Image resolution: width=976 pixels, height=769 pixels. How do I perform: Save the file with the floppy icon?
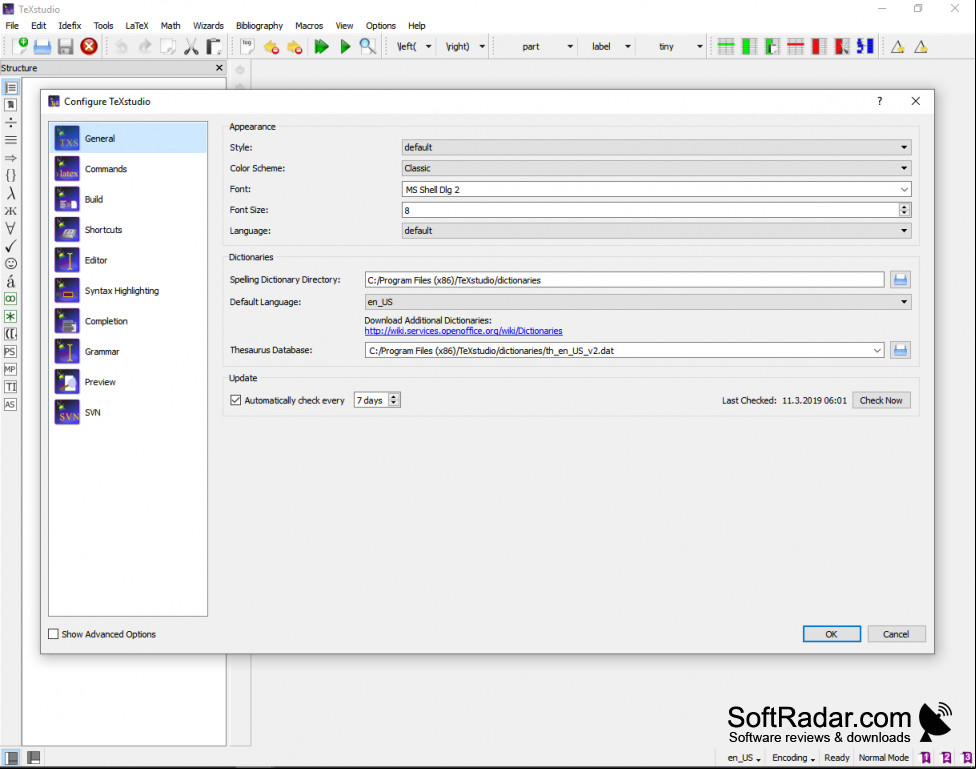(65, 46)
